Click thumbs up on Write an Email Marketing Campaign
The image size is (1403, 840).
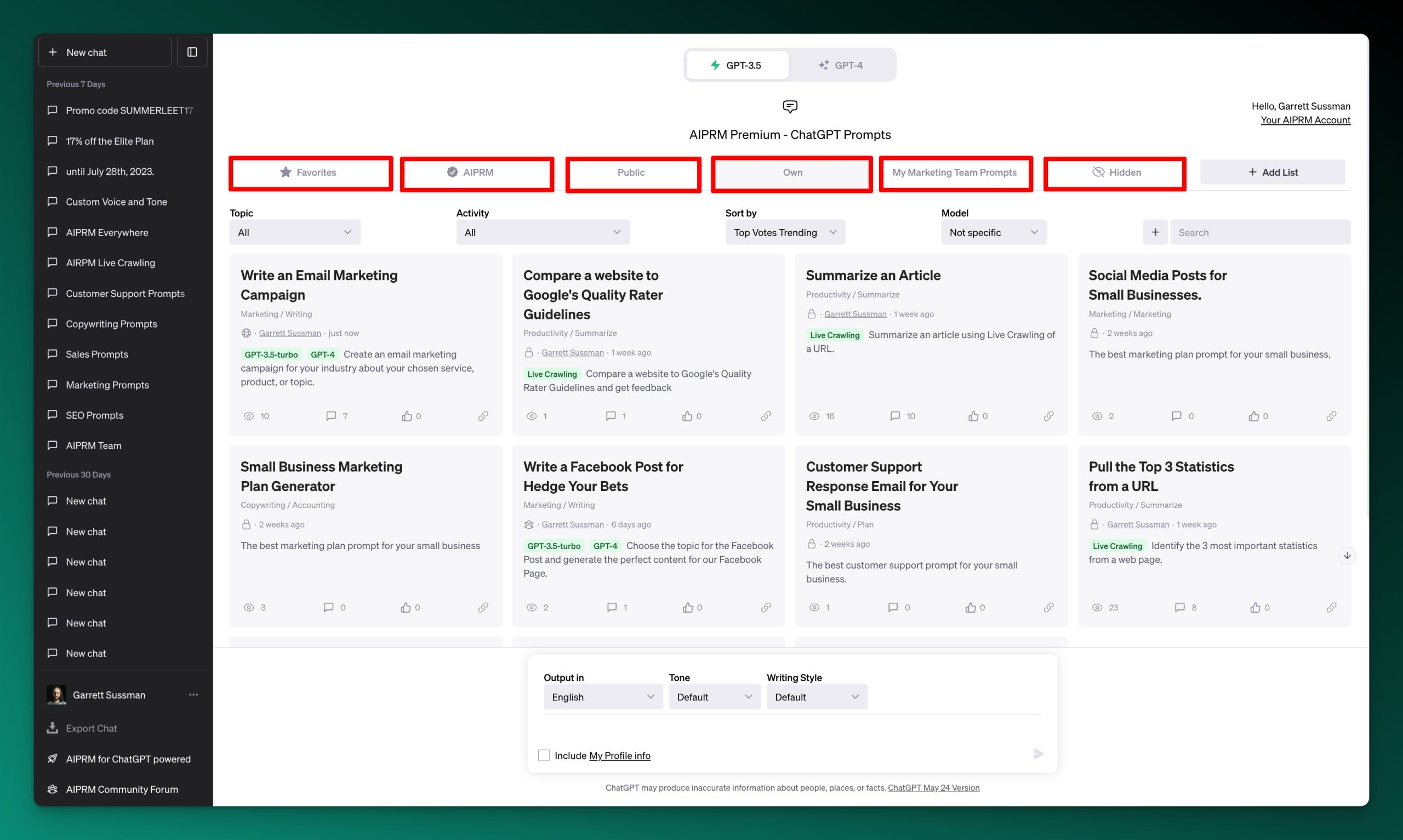click(x=406, y=416)
